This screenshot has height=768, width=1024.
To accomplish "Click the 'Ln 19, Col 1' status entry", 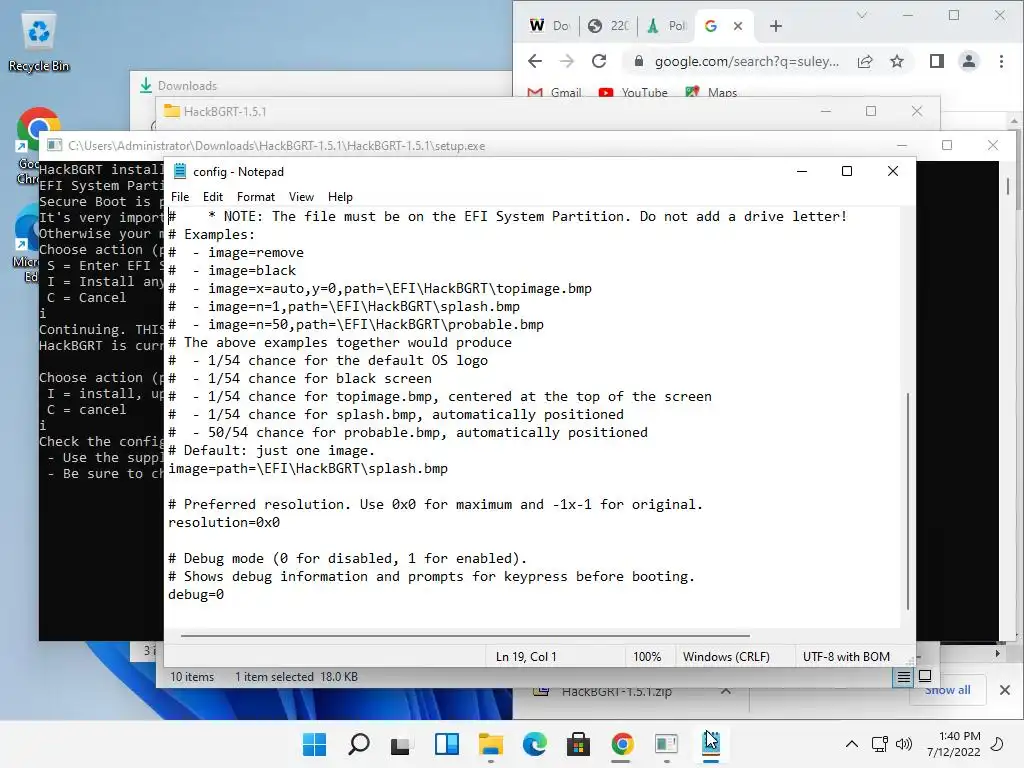I will (x=526, y=657).
